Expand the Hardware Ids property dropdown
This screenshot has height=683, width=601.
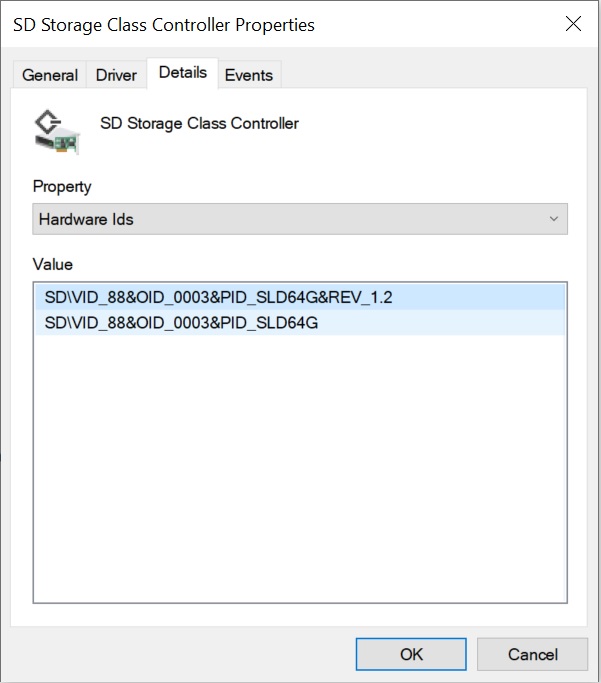300,219
